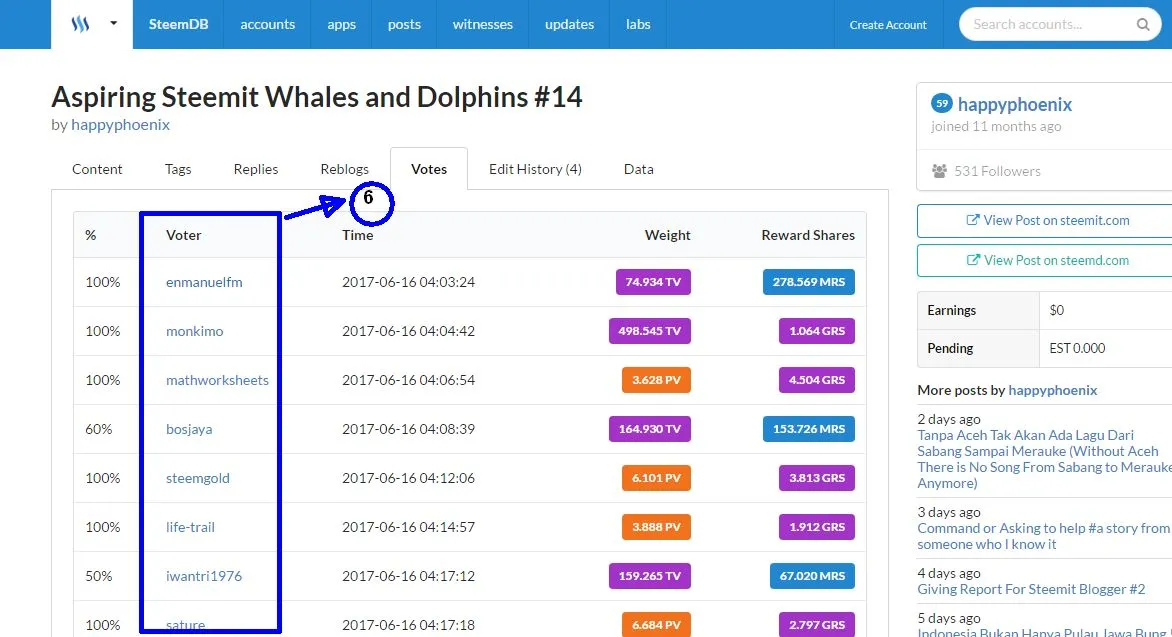Image resolution: width=1172 pixels, height=637 pixels.
Task: Open the witnesses menu item
Action: 483,24
